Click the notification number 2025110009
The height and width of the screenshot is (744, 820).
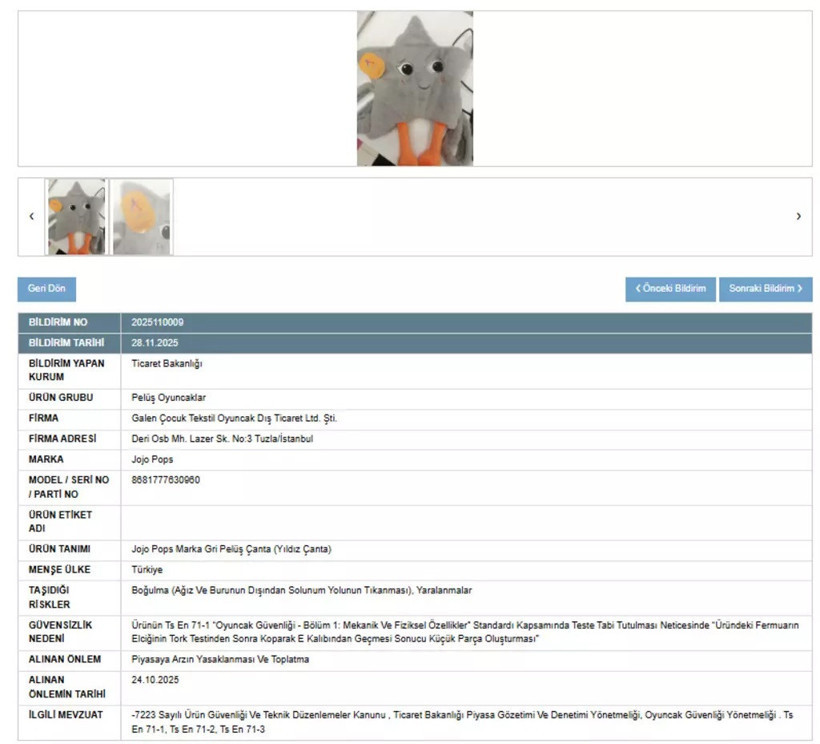pos(158,323)
